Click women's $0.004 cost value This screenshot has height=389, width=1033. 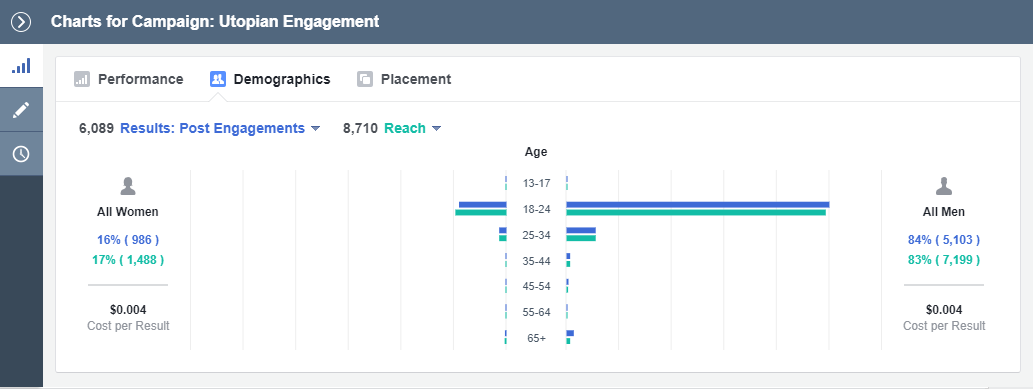pyautogui.click(x=128, y=310)
